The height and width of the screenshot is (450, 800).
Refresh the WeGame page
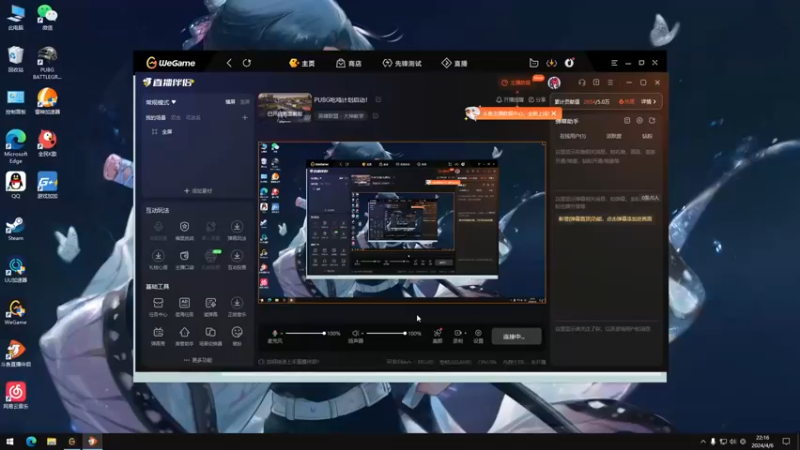[x=247, y=63]
